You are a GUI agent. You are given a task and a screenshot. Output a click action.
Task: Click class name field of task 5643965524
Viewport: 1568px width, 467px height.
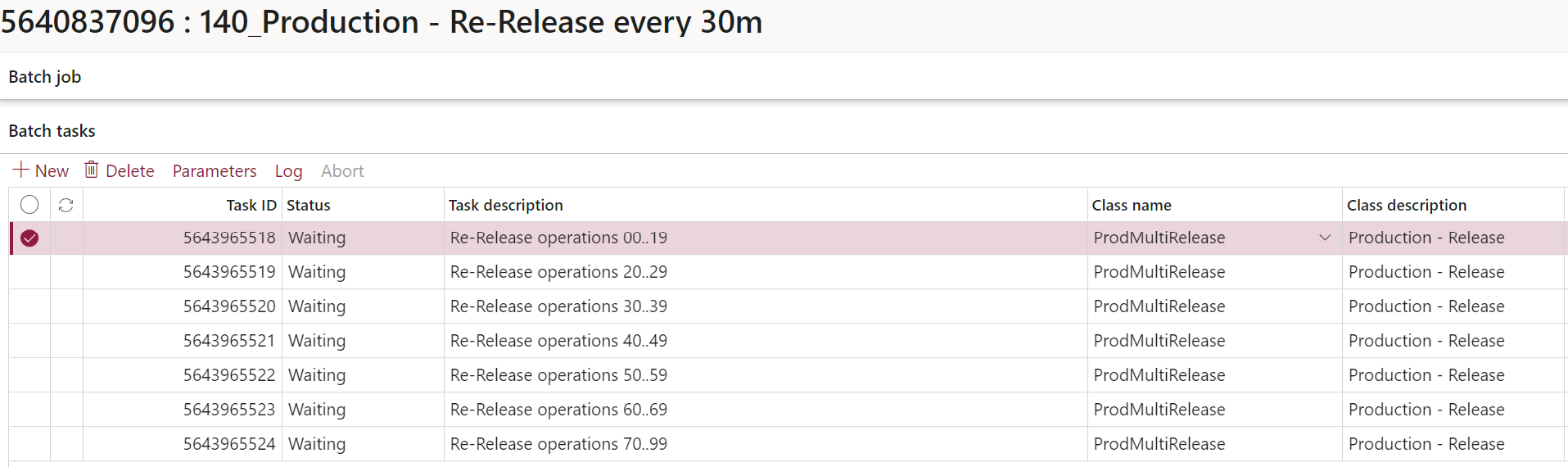[1159, 444]
